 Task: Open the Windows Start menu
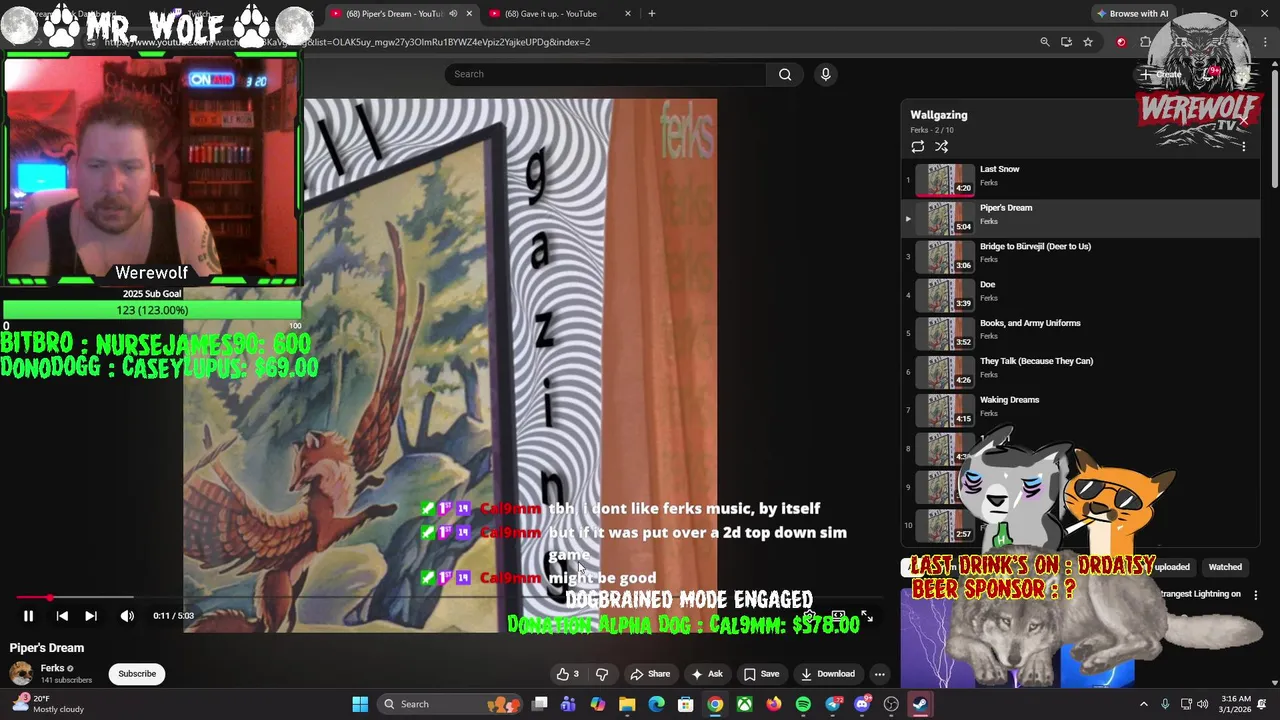tap(360, 704)
